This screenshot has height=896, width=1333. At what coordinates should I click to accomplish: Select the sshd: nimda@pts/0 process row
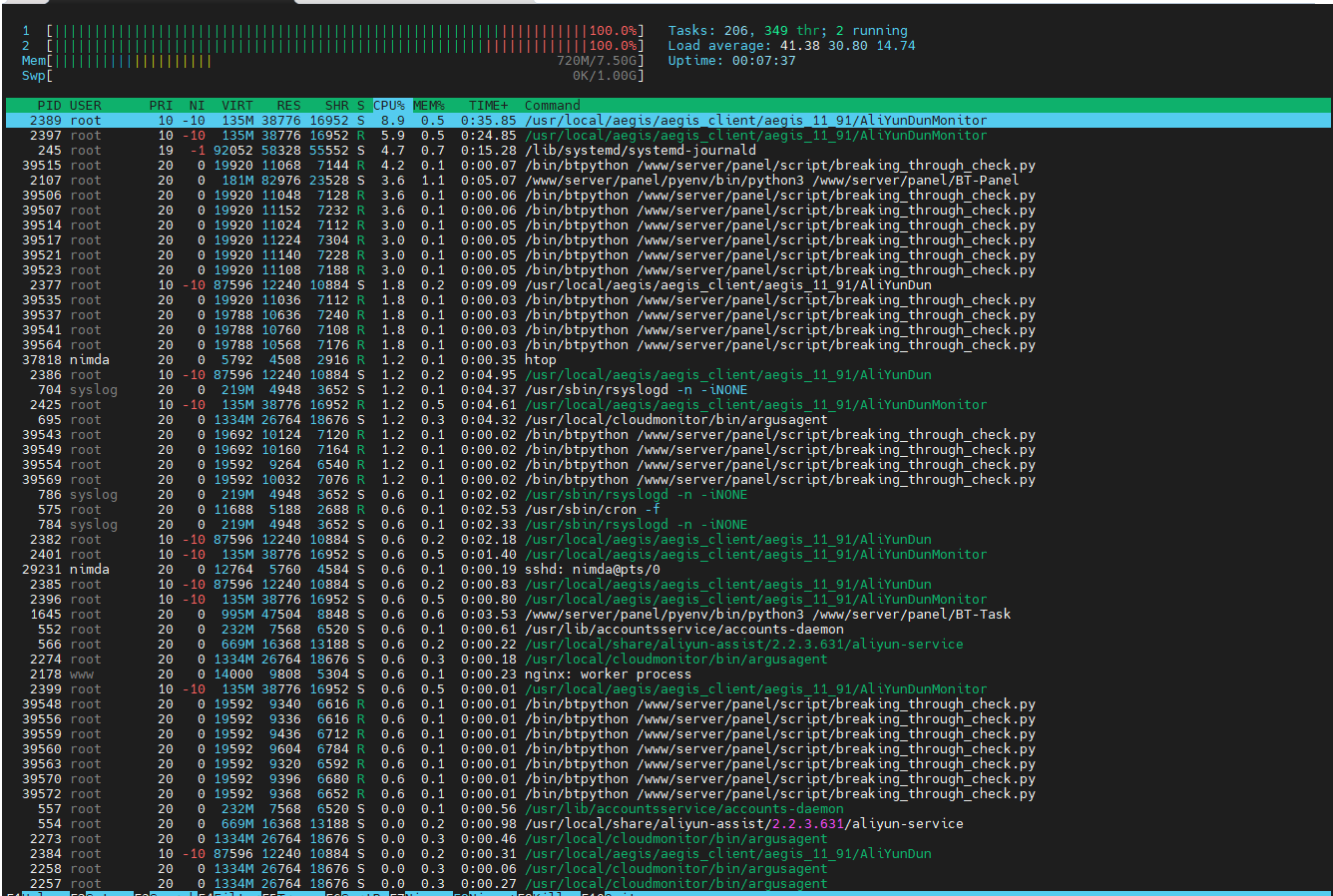[x=592, y=570]
